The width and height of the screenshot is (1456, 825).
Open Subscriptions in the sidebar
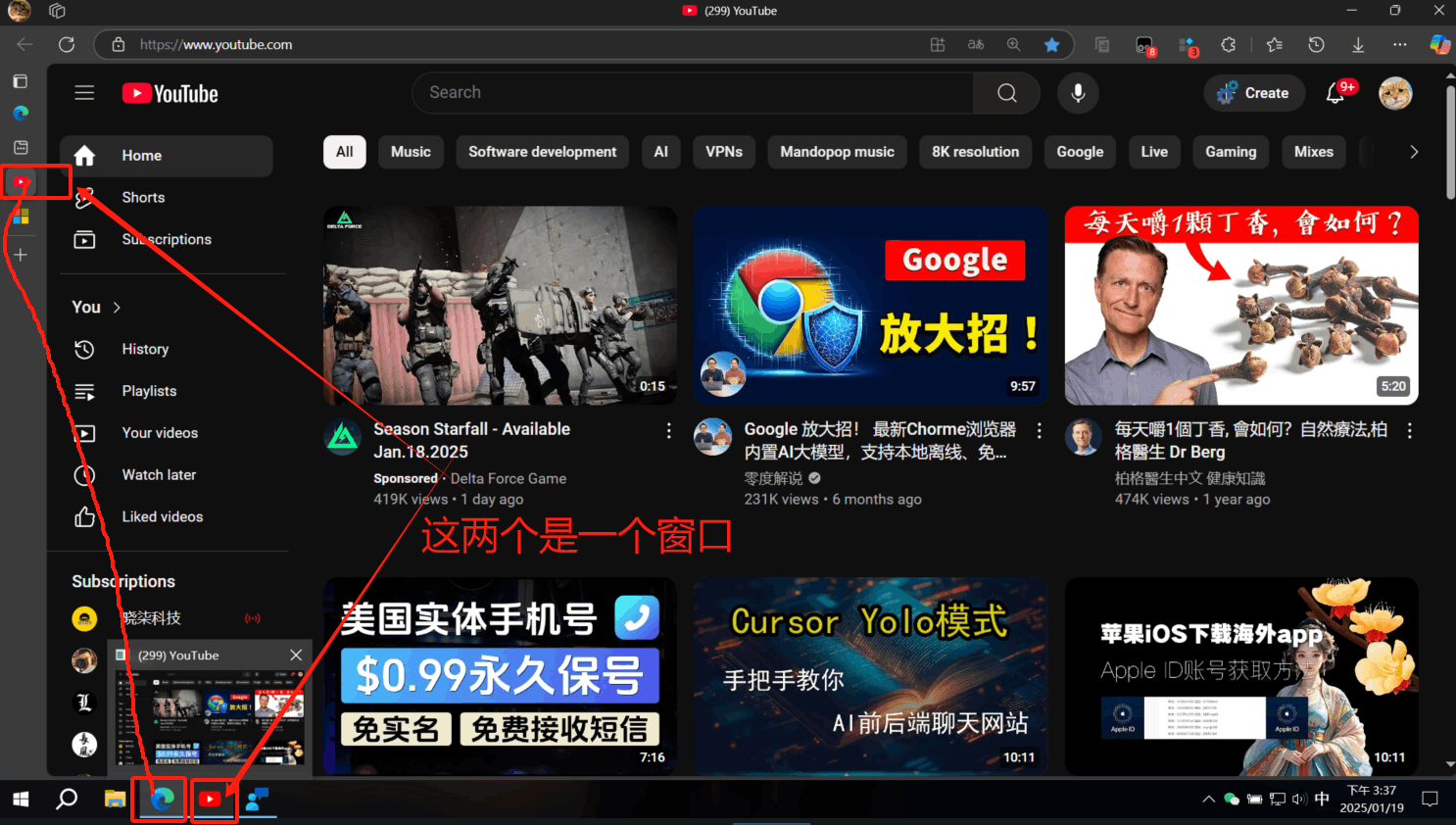[x=167, y=240]
